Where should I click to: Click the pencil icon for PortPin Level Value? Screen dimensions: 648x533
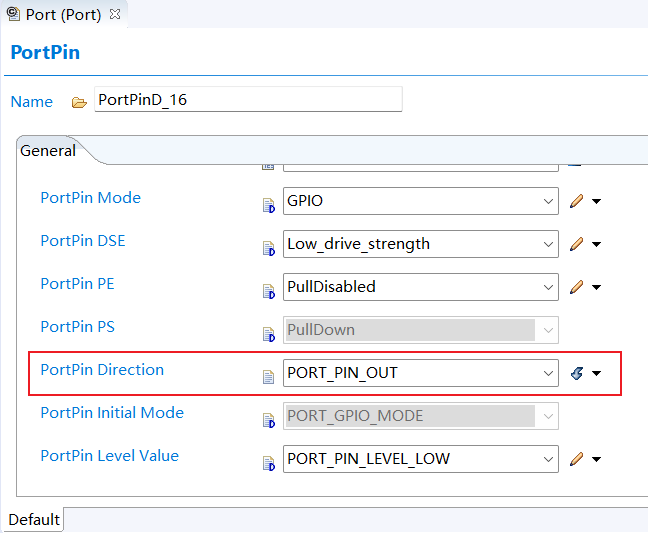[577, 459]
